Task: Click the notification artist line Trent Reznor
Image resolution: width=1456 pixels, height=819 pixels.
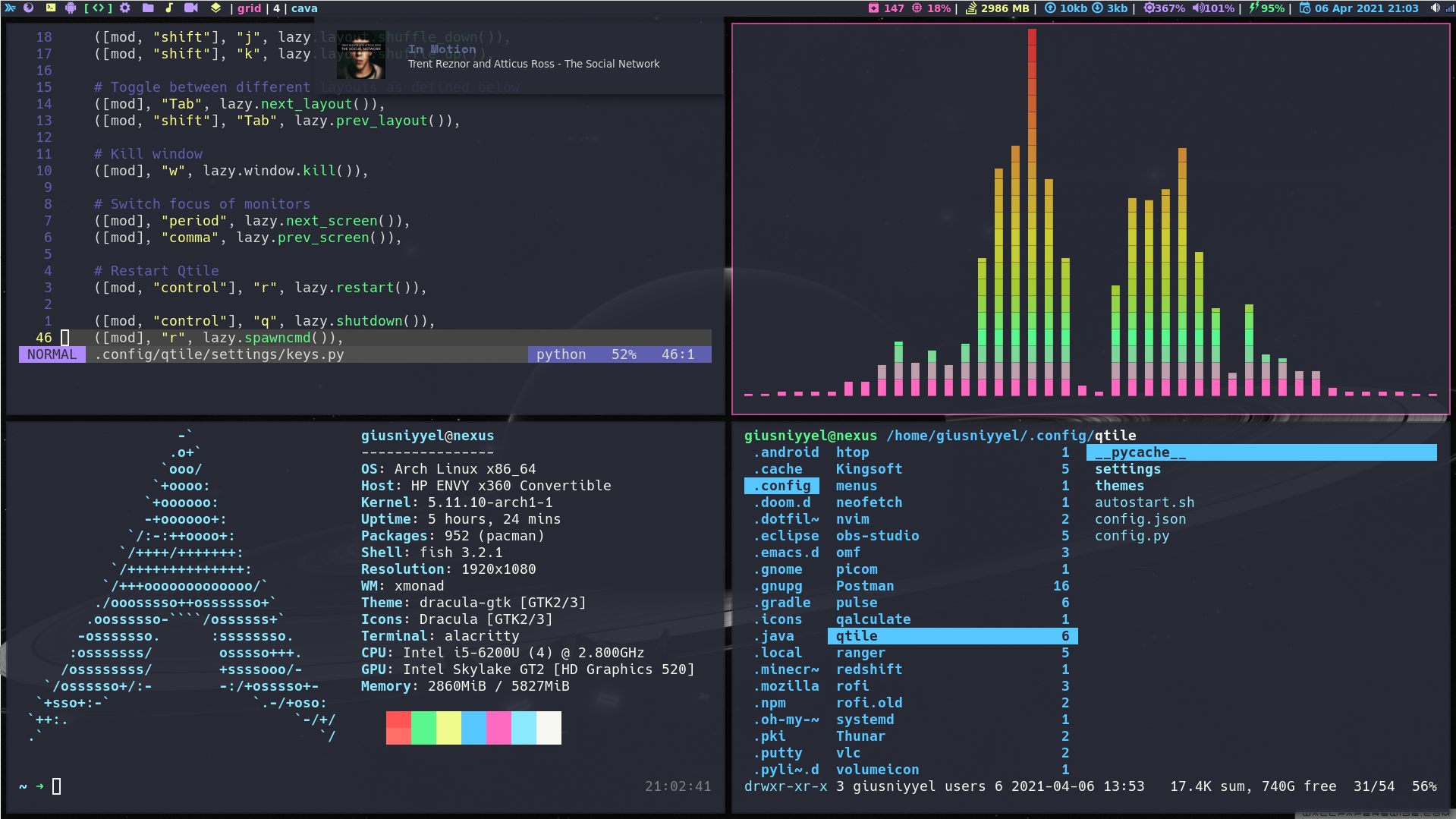Action: [534, 64]
